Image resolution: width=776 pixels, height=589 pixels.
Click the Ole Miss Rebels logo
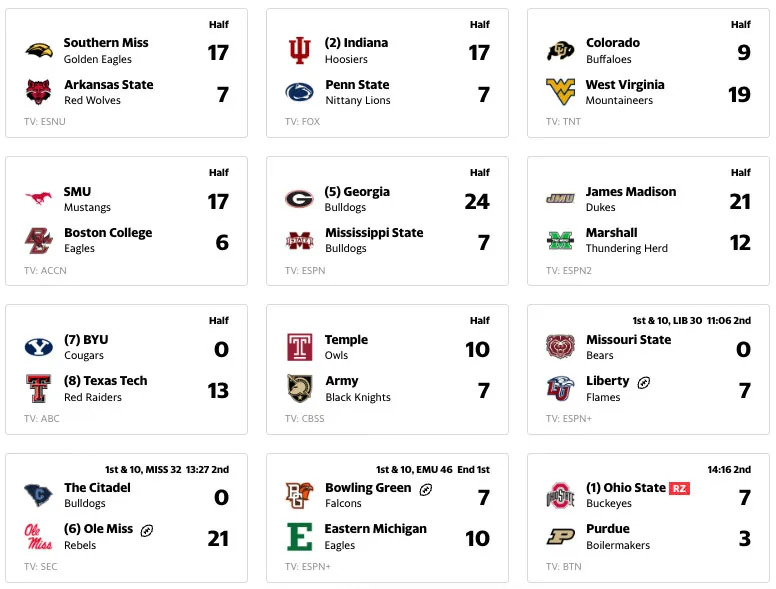[39, 537]
